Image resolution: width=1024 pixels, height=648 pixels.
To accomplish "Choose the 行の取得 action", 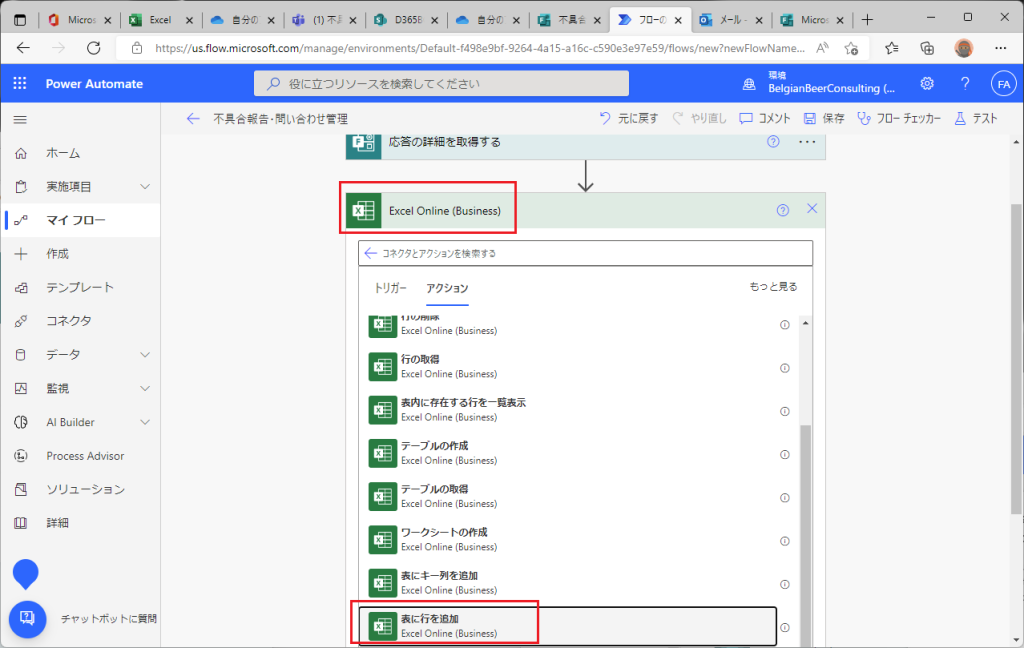I will coord(568,366).
